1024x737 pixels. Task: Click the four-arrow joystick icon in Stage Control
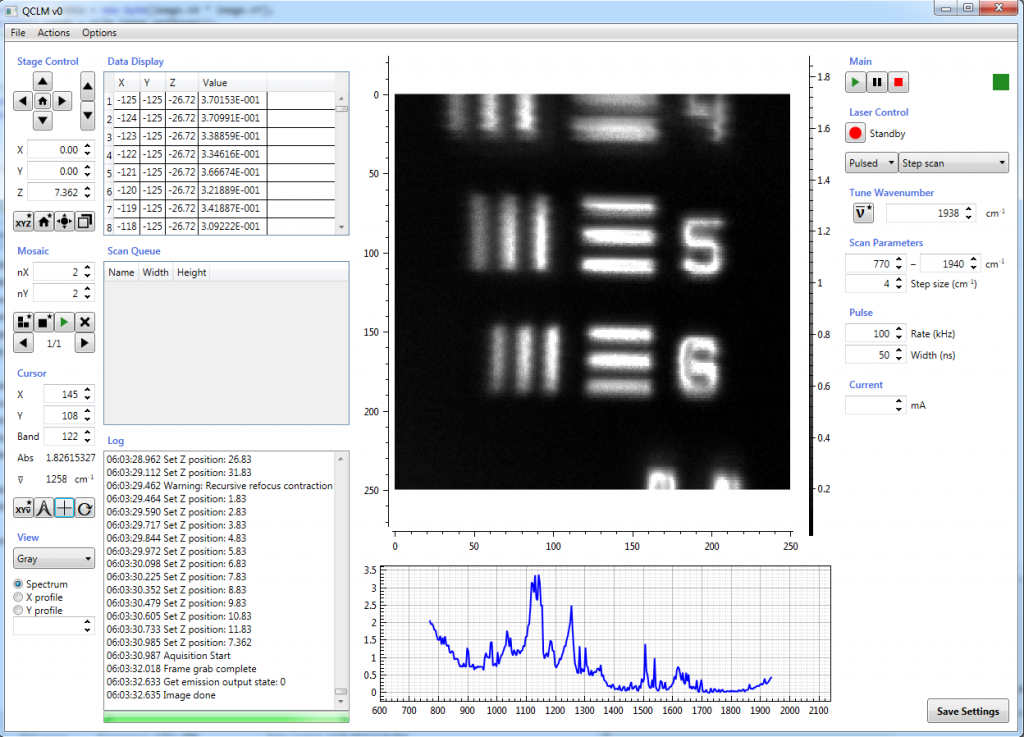pos(64,221)
